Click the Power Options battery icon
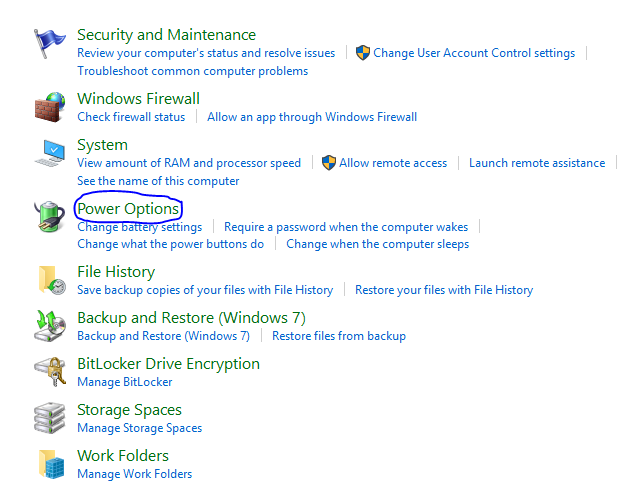Image resolution: width=630 pixels, height=490 pixels. point(50,216)
